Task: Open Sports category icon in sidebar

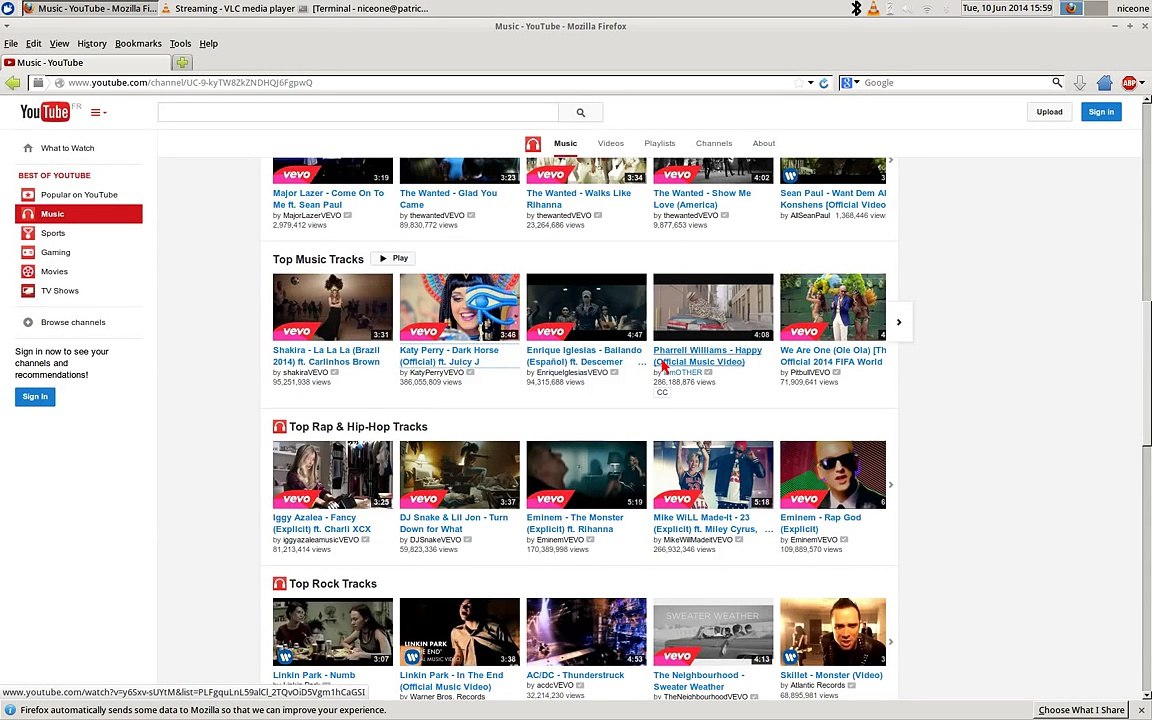Action: (28, 233)
